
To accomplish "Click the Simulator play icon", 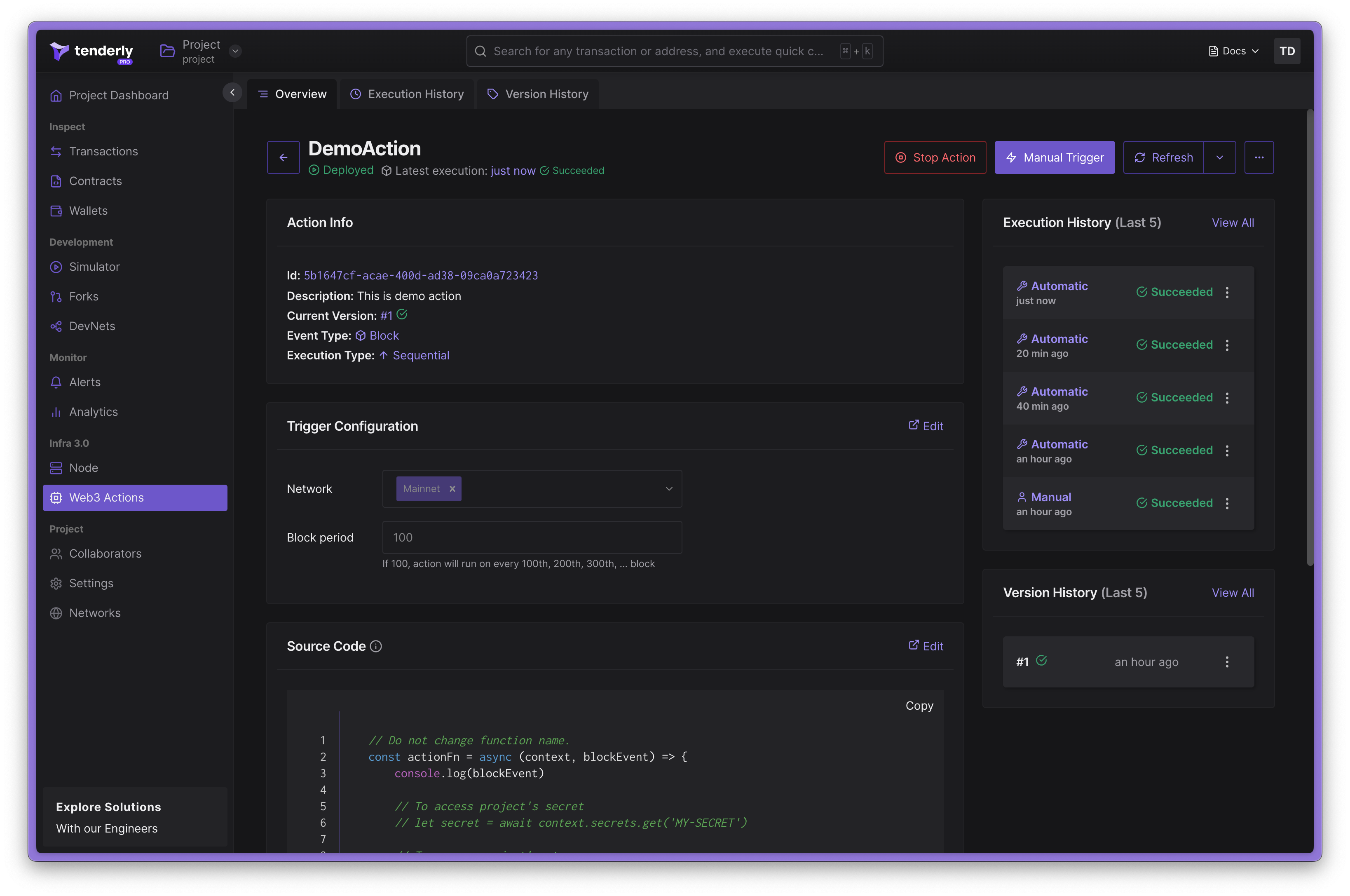I will 56,267.
